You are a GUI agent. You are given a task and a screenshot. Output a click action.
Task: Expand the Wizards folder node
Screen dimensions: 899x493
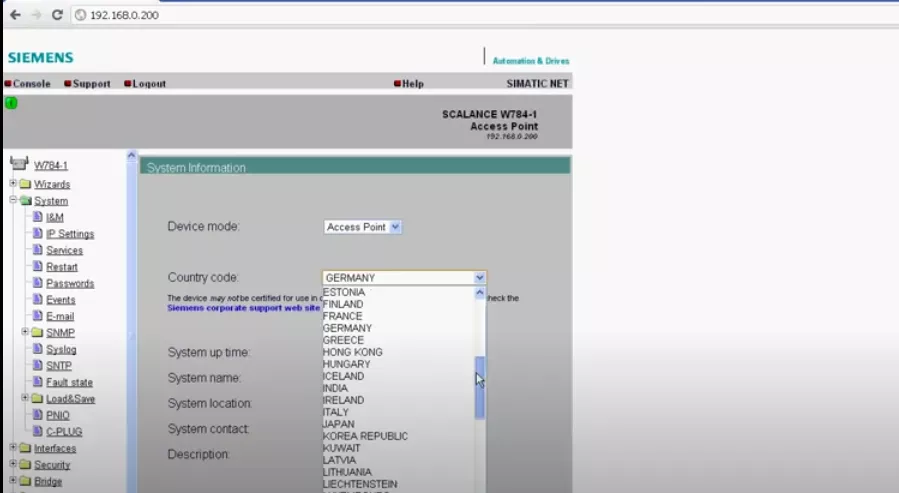[13, 183]
